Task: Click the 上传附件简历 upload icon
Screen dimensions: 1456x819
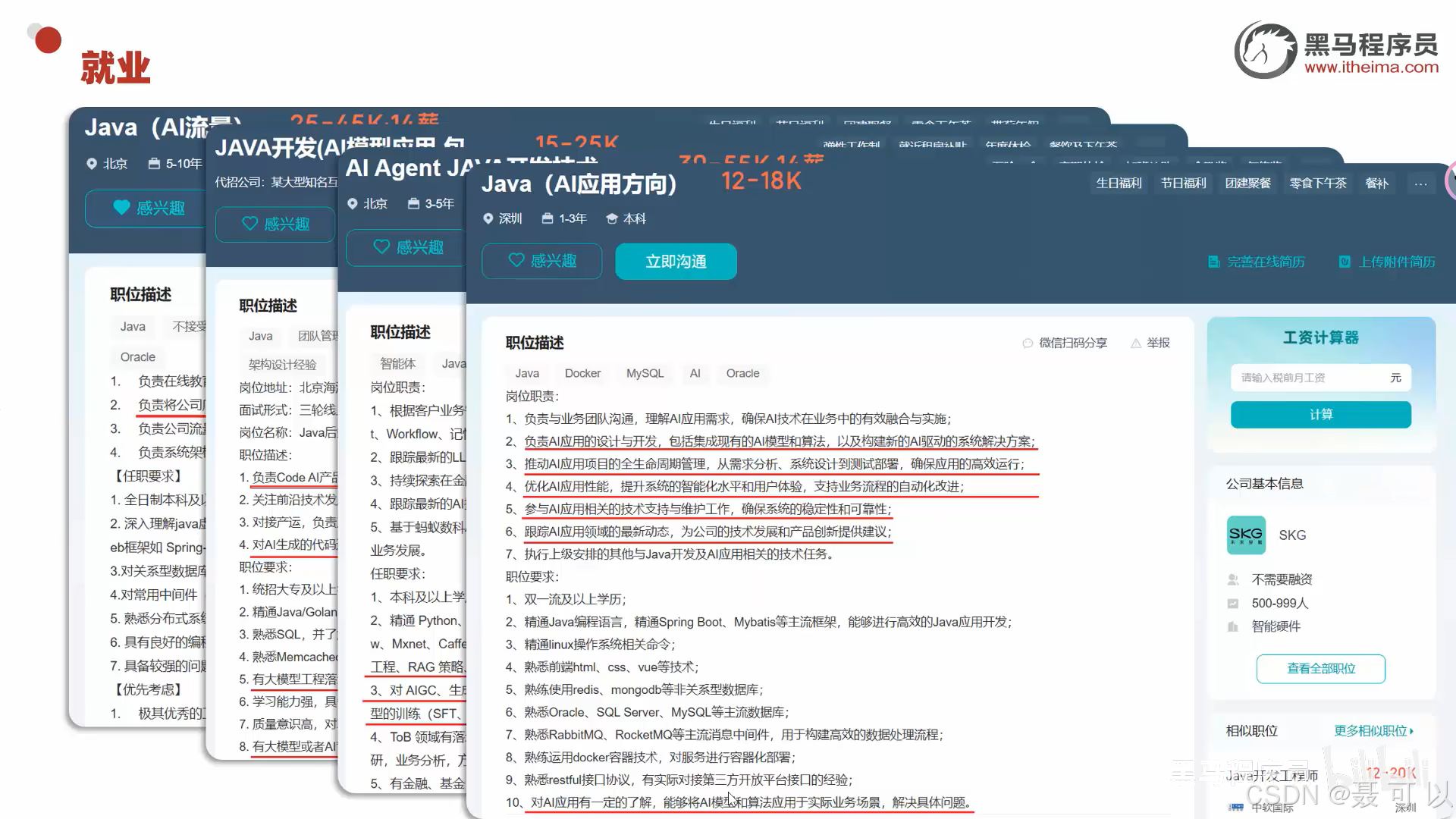Action: [1345, 262]
